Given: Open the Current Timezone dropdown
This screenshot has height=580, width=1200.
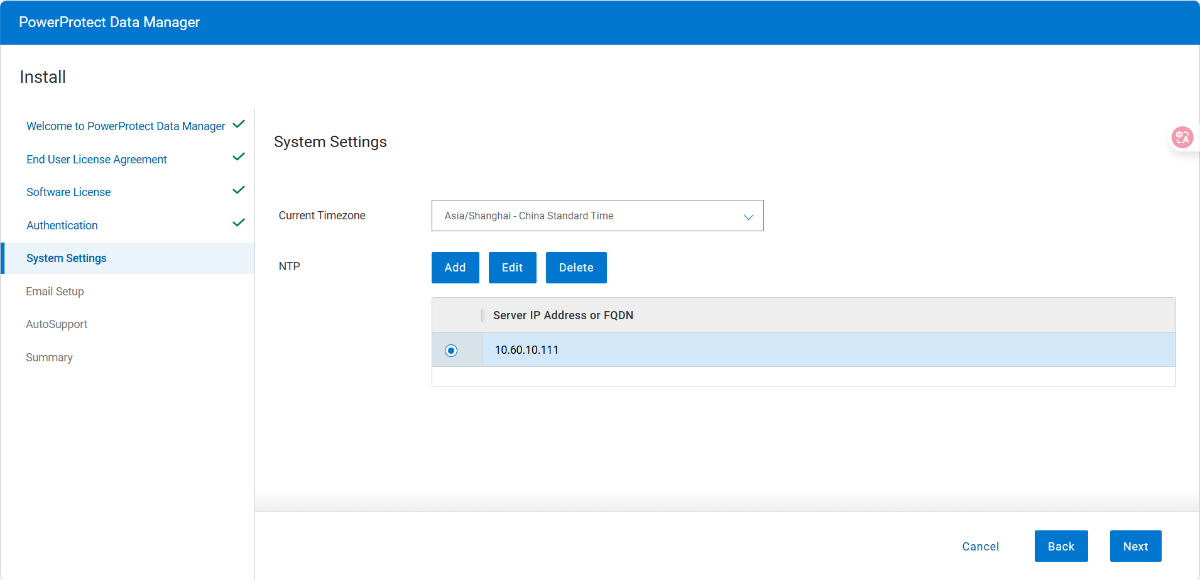Looking at the screenshot, I should 597,216.
